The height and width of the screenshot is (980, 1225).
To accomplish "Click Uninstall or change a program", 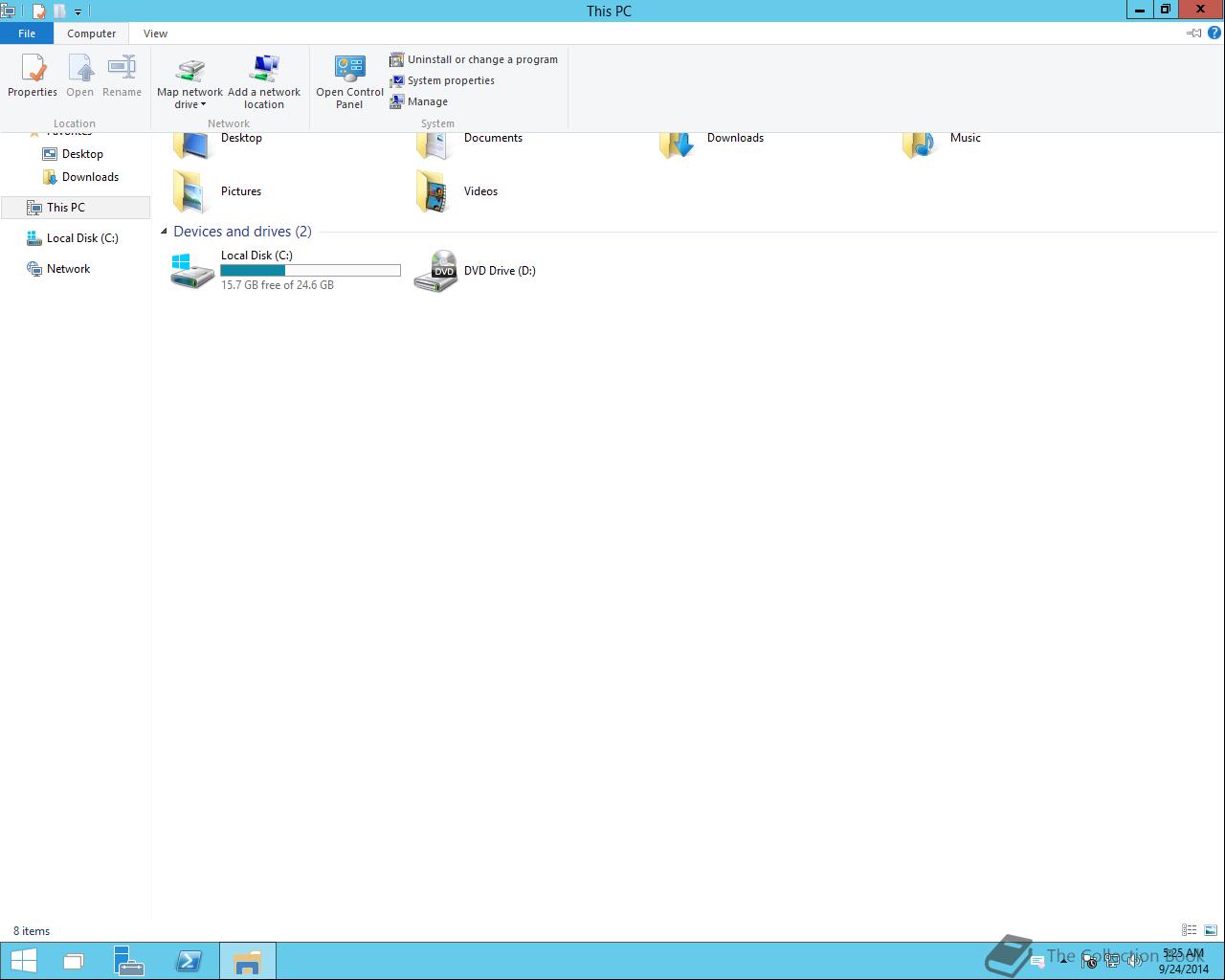I will point(474,59).
